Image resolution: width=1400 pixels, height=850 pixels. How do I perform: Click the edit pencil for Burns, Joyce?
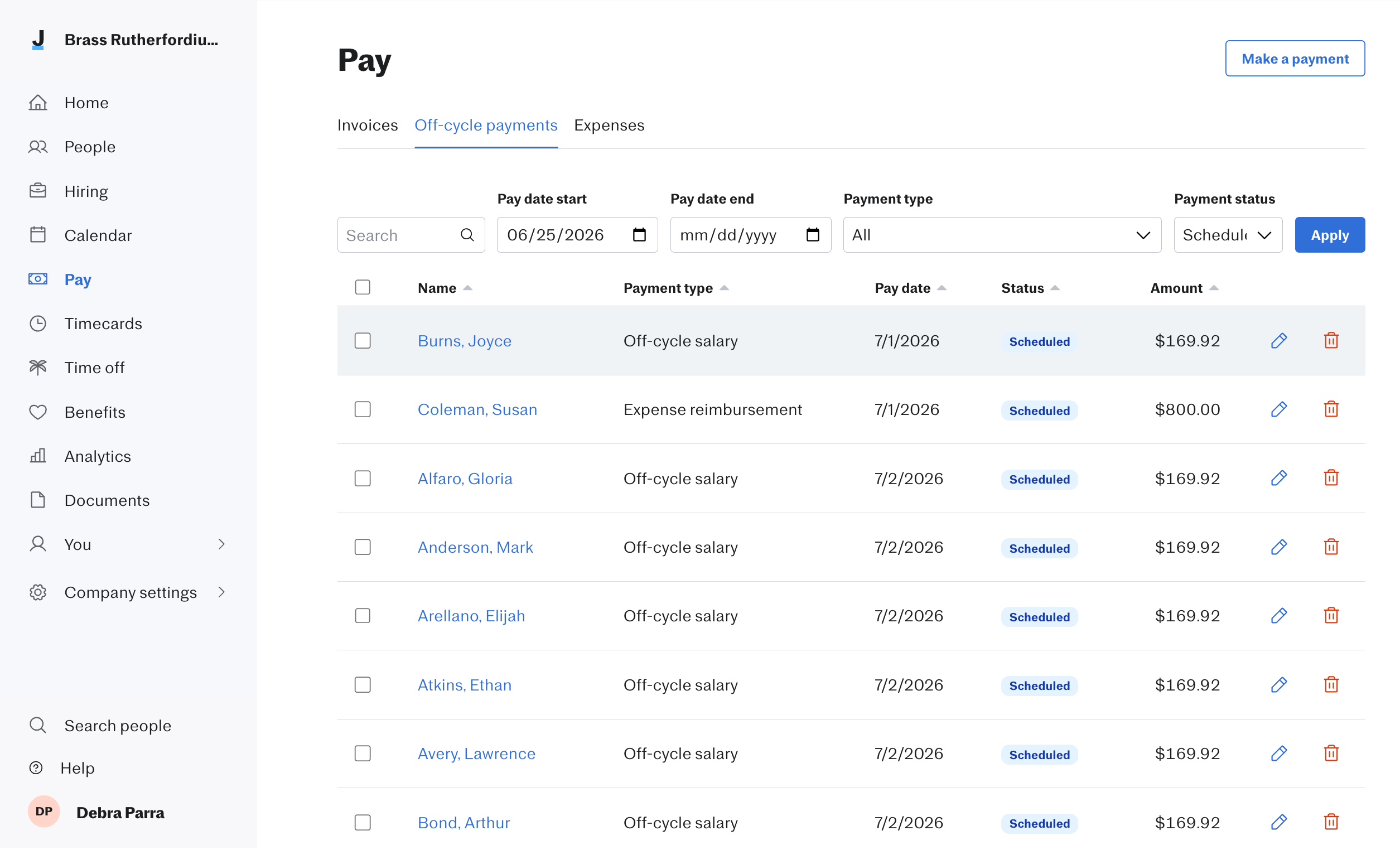[1278, 341]
